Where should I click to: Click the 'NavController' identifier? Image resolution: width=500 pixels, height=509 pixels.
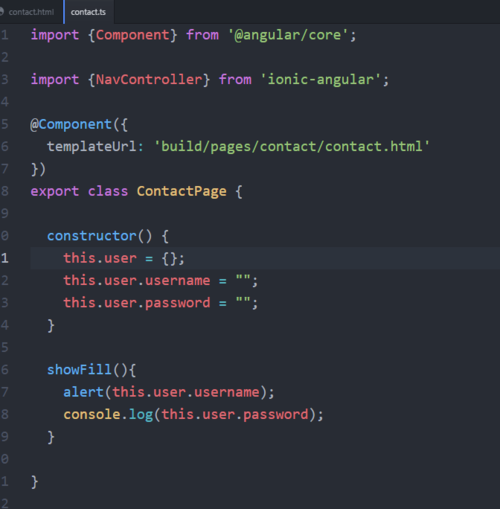click(149, 80)
